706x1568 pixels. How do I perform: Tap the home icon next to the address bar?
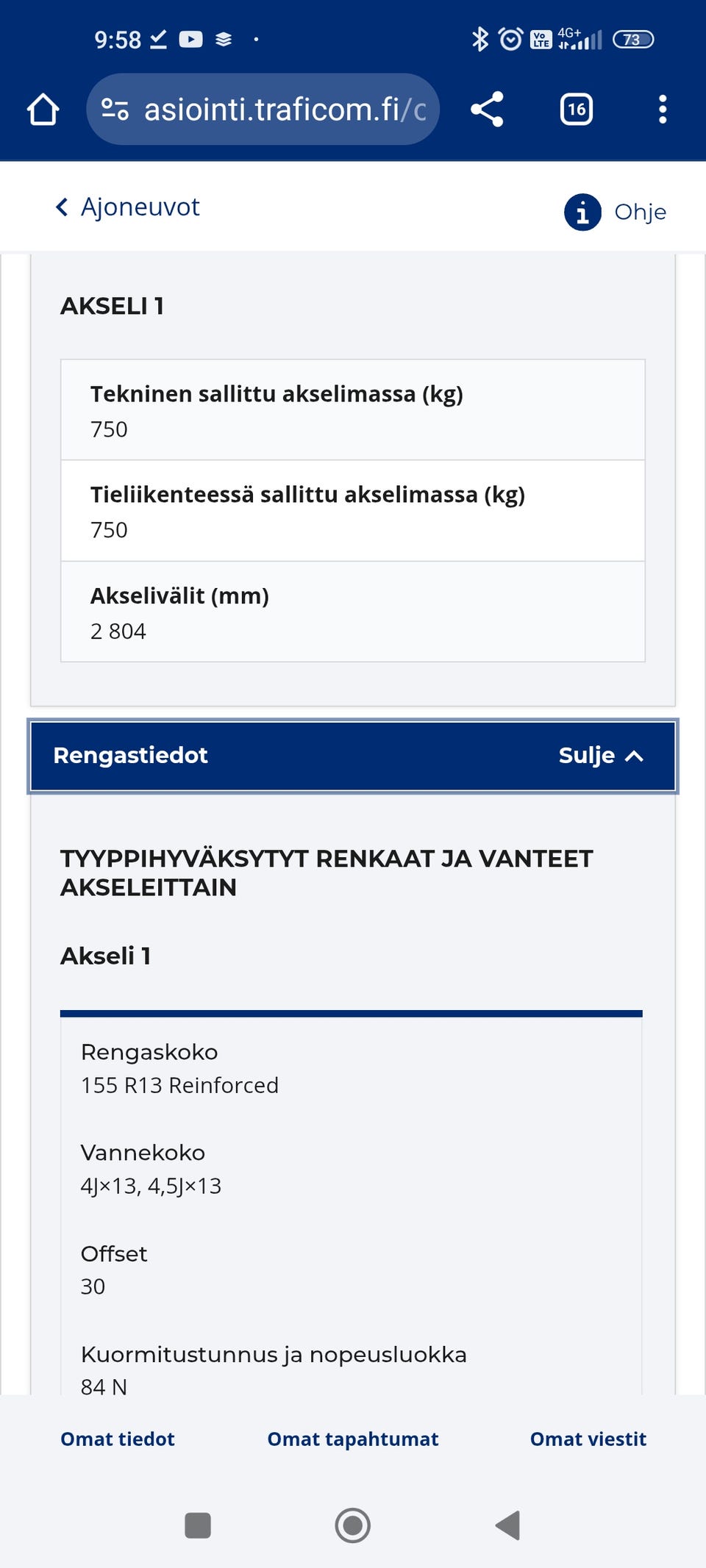point(42,109)
